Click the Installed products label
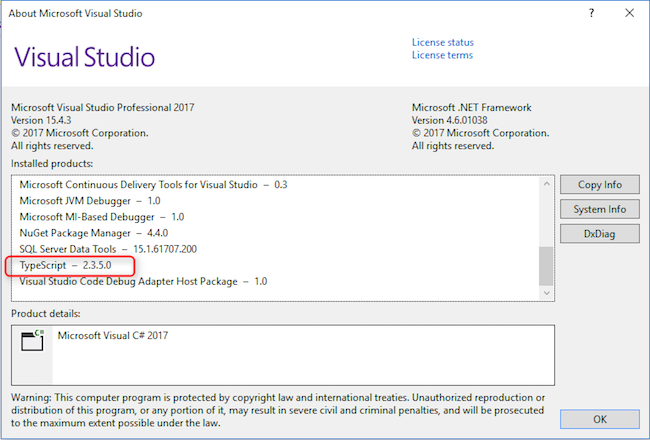The image size is (650, 440). [x=52, y=163]
